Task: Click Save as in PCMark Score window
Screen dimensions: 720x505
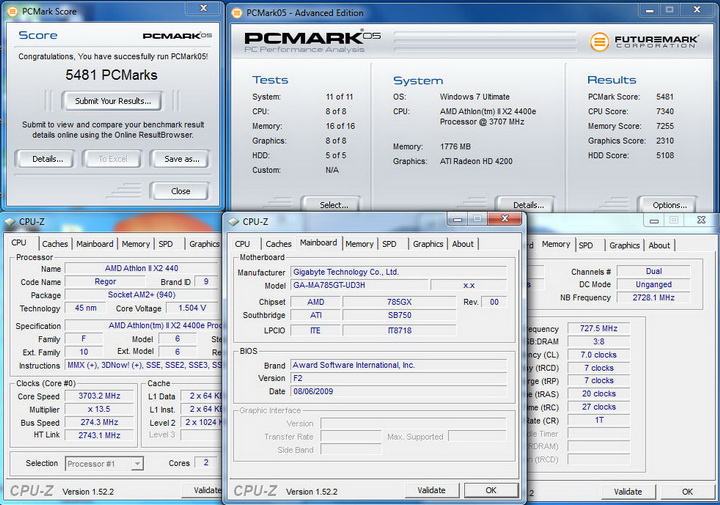Action: (181, 159)
